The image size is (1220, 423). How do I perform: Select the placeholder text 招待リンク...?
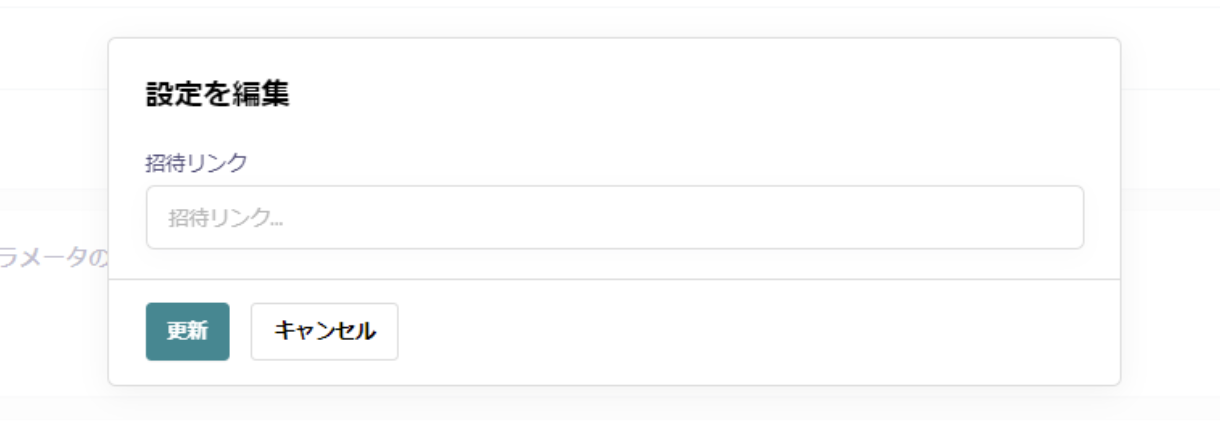coord(225,218)
